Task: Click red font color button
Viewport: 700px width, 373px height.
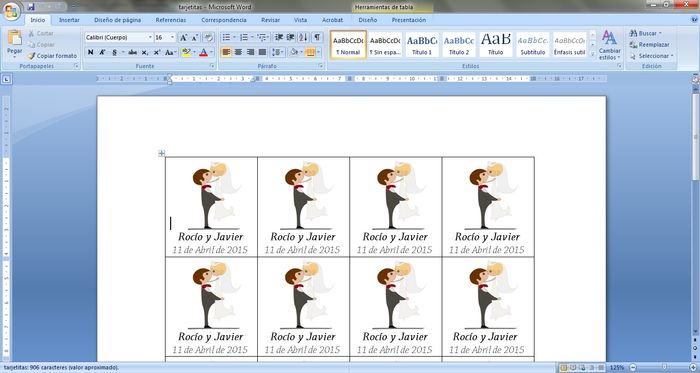Action: pos(204,52)
